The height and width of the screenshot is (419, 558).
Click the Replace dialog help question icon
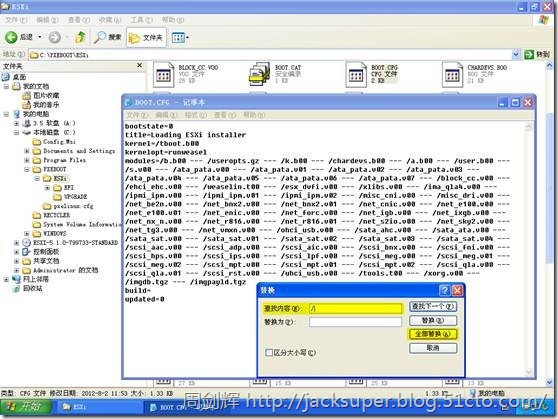pyautogui.click(x=445, y=290)
